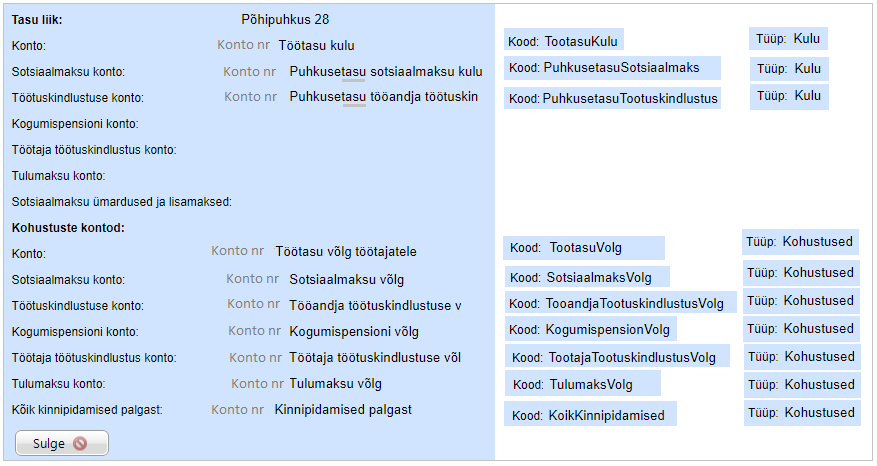Screen dimensions: 877x466
Task: Click Konto nr field beside Tulumaksu võlg
Action: coord(257,383)
